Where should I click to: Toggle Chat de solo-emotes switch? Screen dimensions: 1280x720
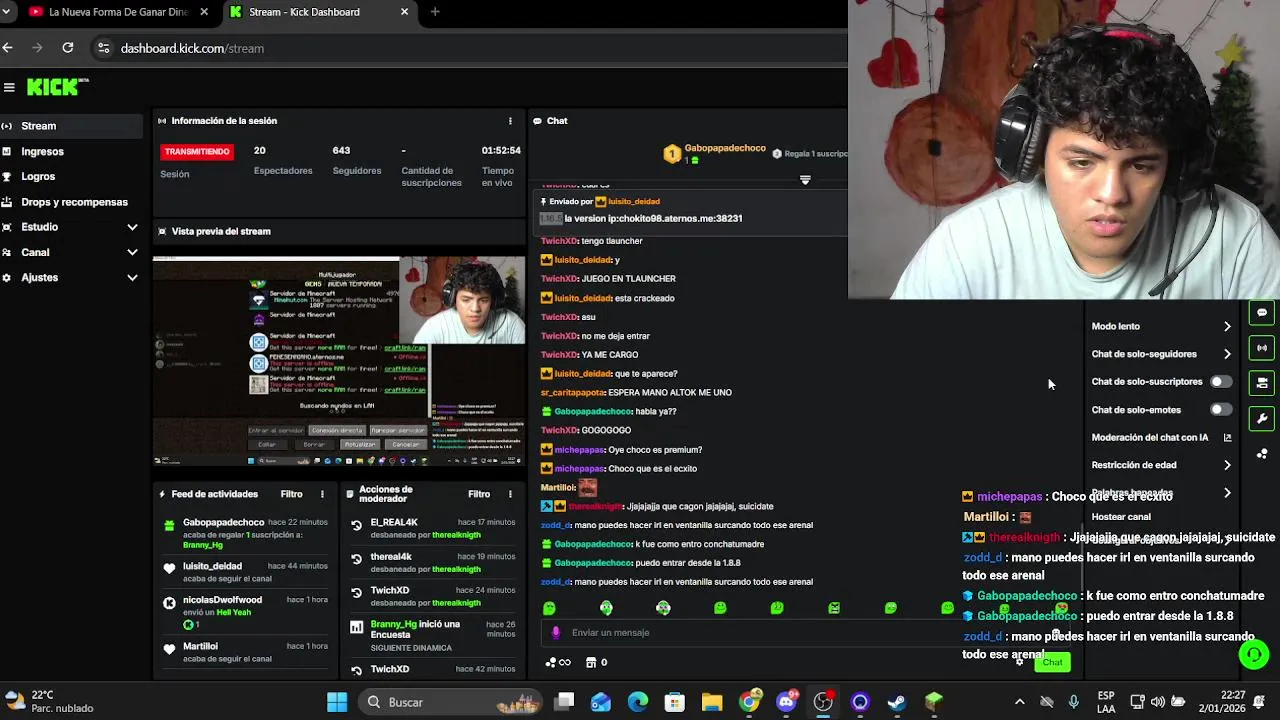(x=1220, y=410)
